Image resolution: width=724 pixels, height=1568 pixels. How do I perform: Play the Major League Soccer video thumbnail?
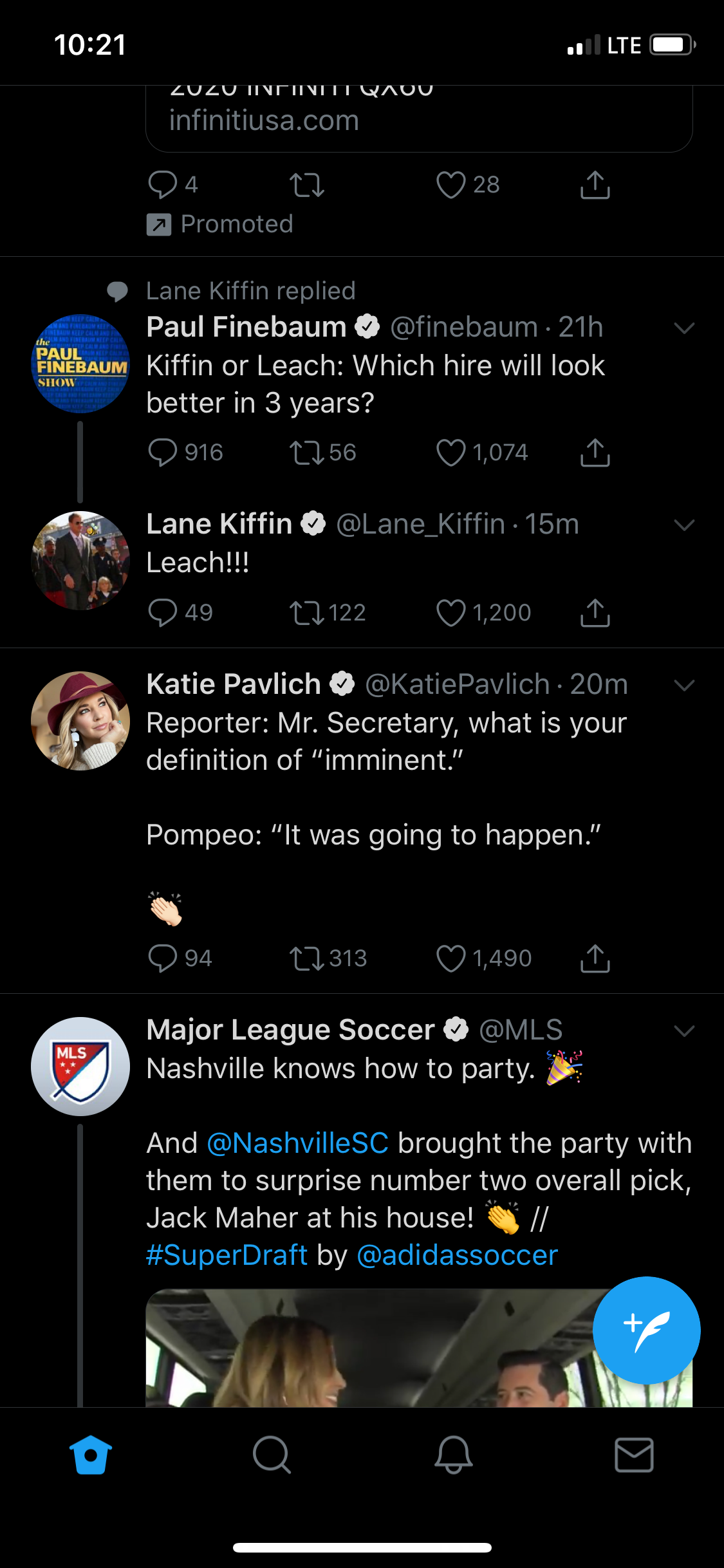386,1349
